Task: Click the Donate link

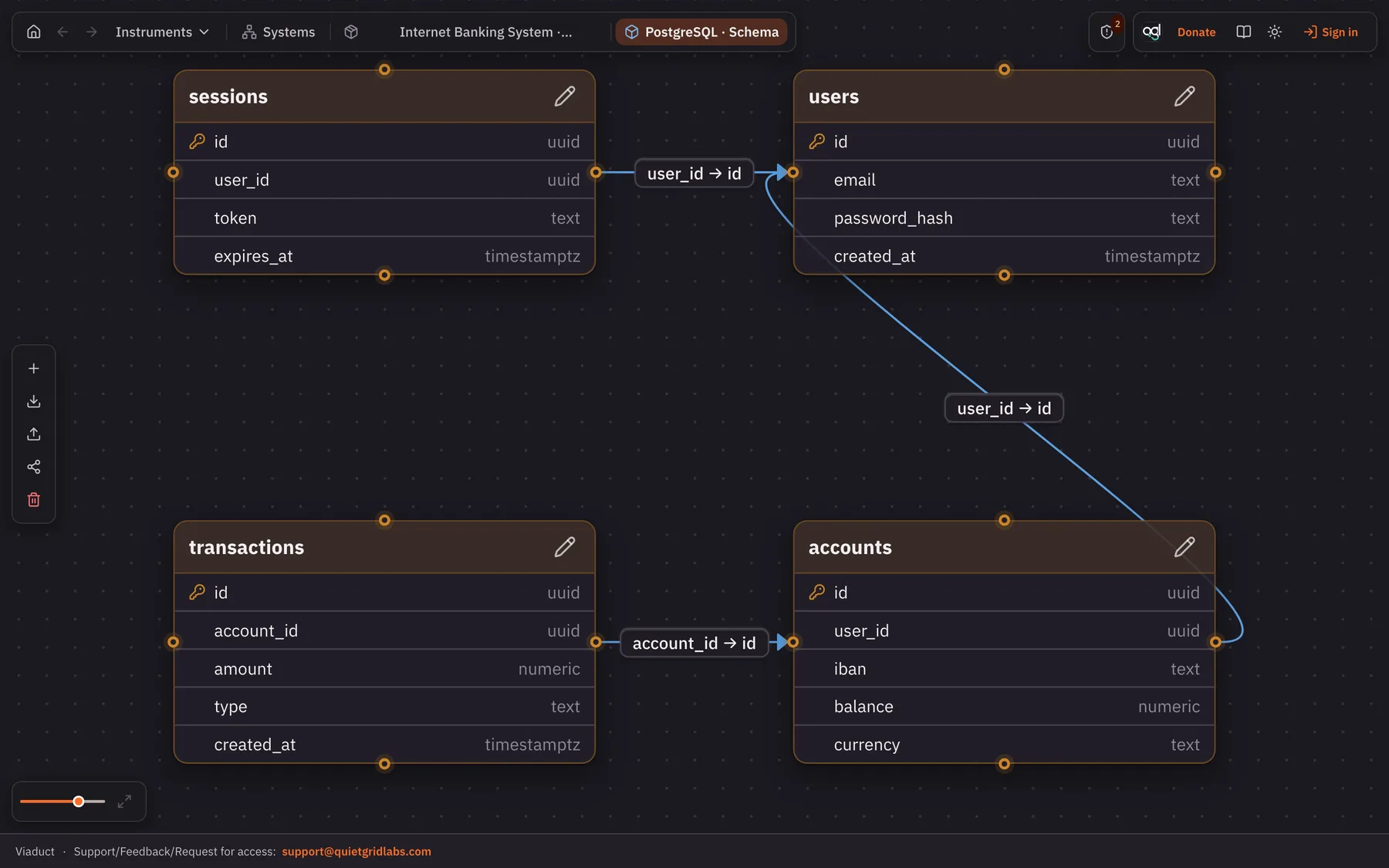Action: [1196, 32]
